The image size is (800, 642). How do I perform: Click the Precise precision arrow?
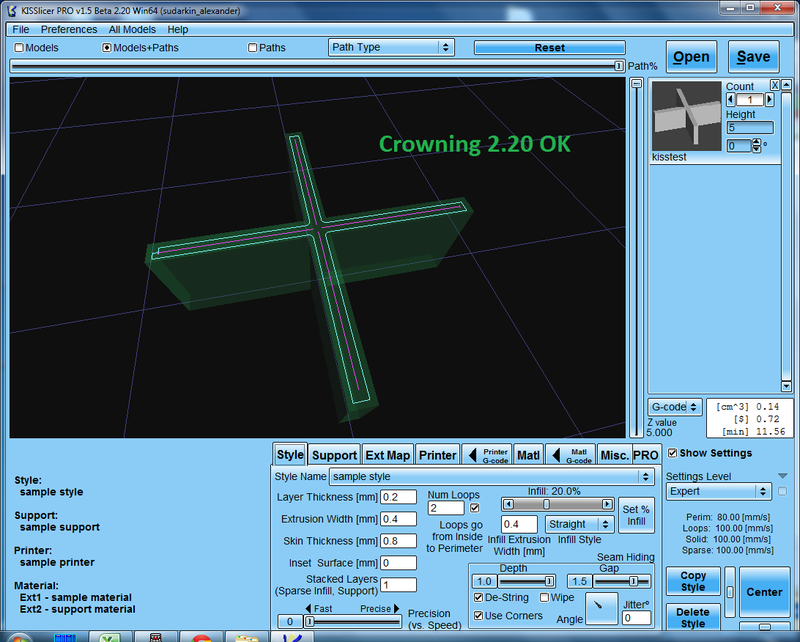click(x=396, y=608)
